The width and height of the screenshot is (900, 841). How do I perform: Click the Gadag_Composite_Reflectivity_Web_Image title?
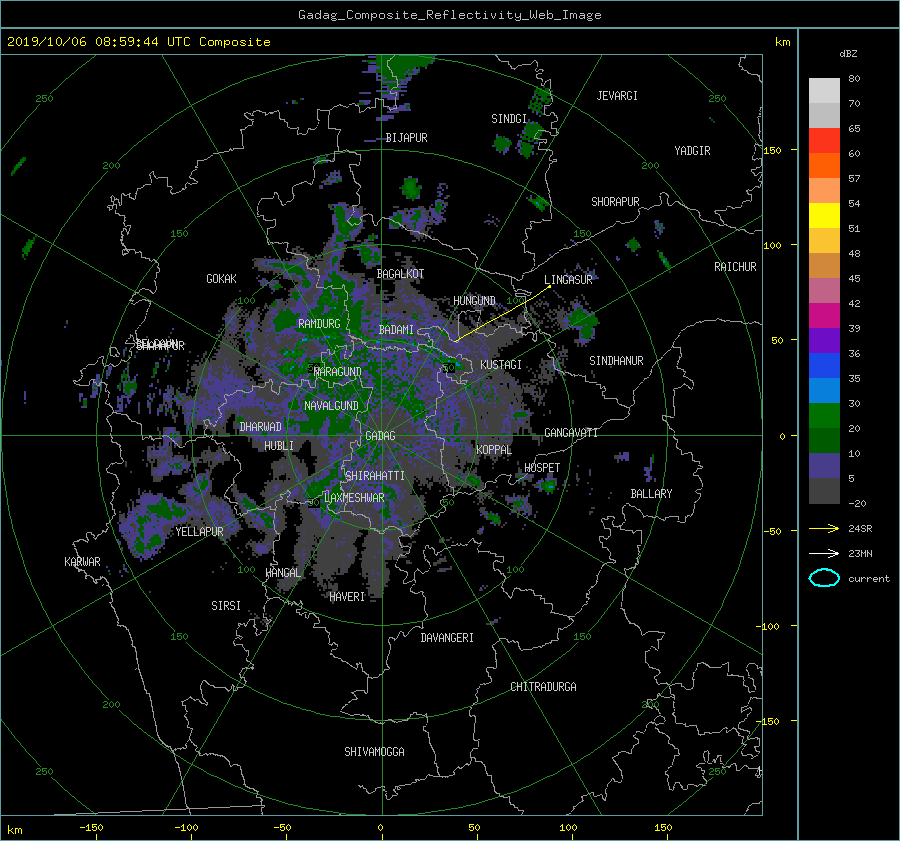coord(449,15)
